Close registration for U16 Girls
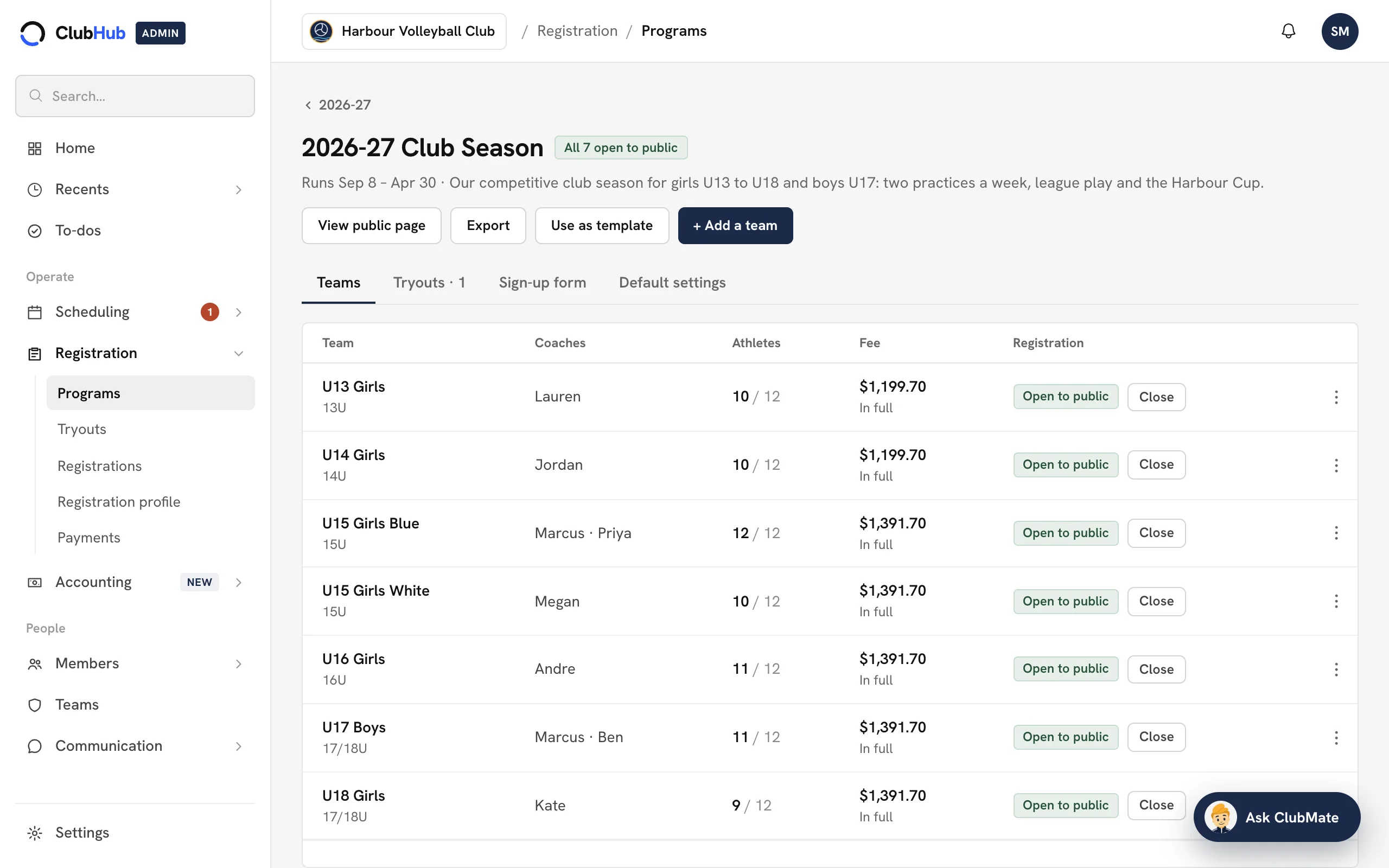 [1156, 669]
